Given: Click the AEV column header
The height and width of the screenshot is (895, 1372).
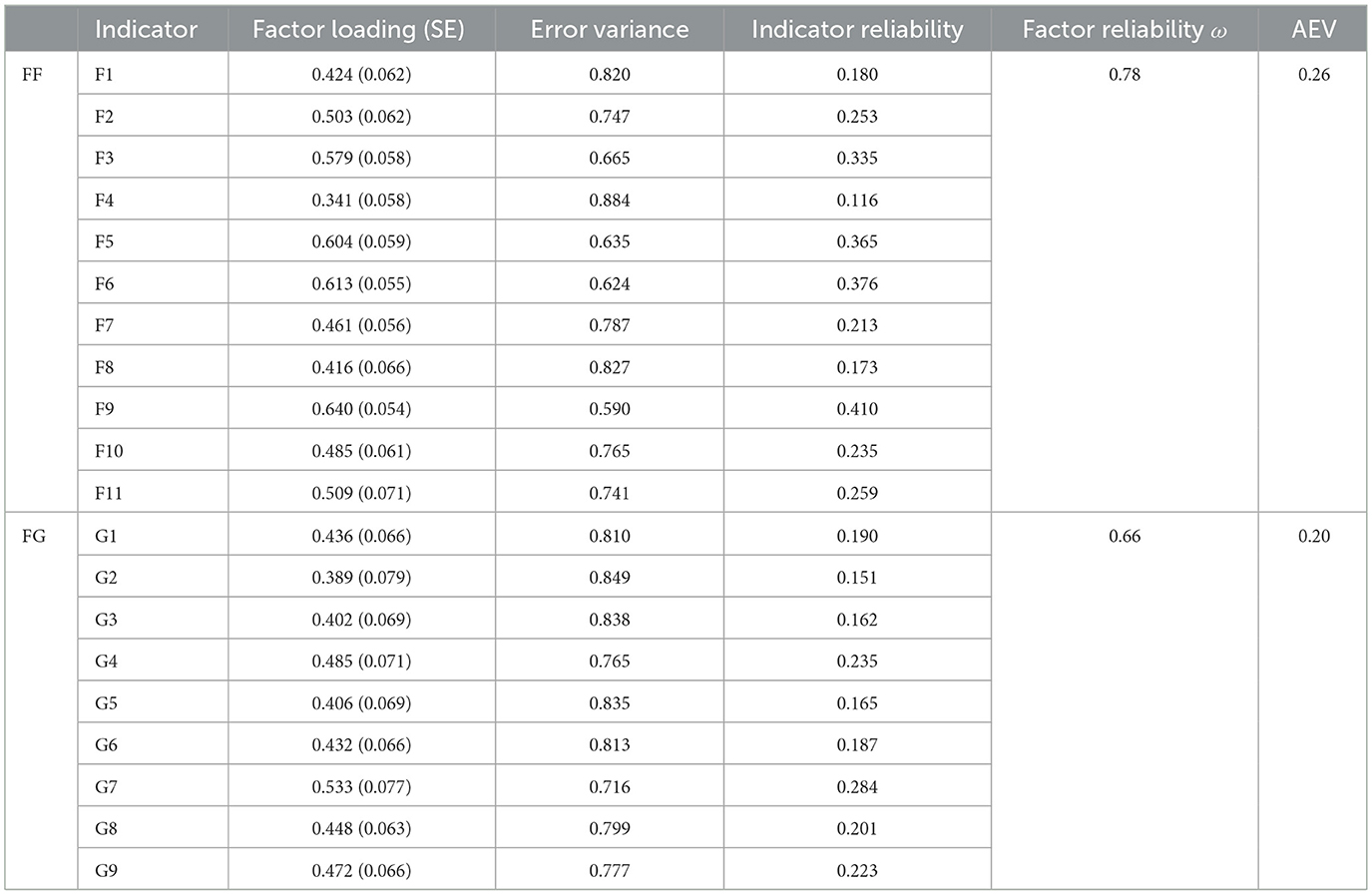Looking at the screenshot, I should tap(1313, 30).
